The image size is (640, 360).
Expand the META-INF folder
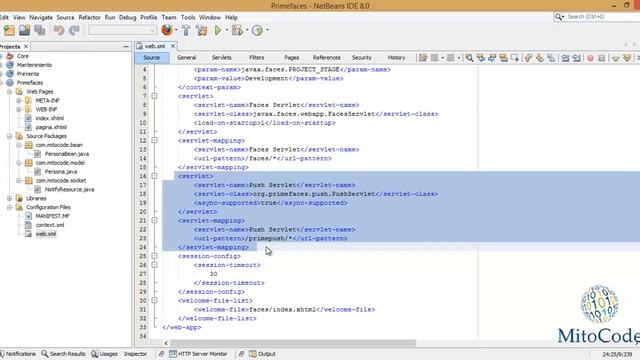[18, 100]
